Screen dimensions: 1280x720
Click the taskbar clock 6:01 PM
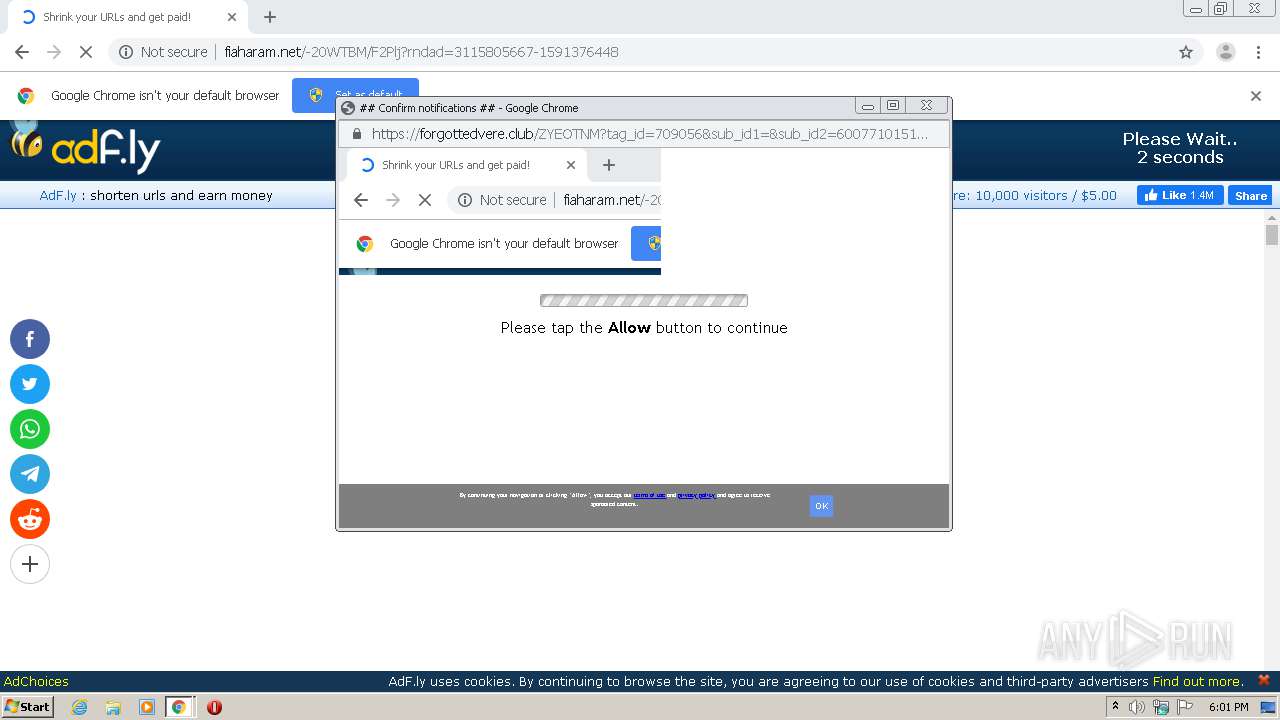pyautogui.click(x=1228, y=707)
